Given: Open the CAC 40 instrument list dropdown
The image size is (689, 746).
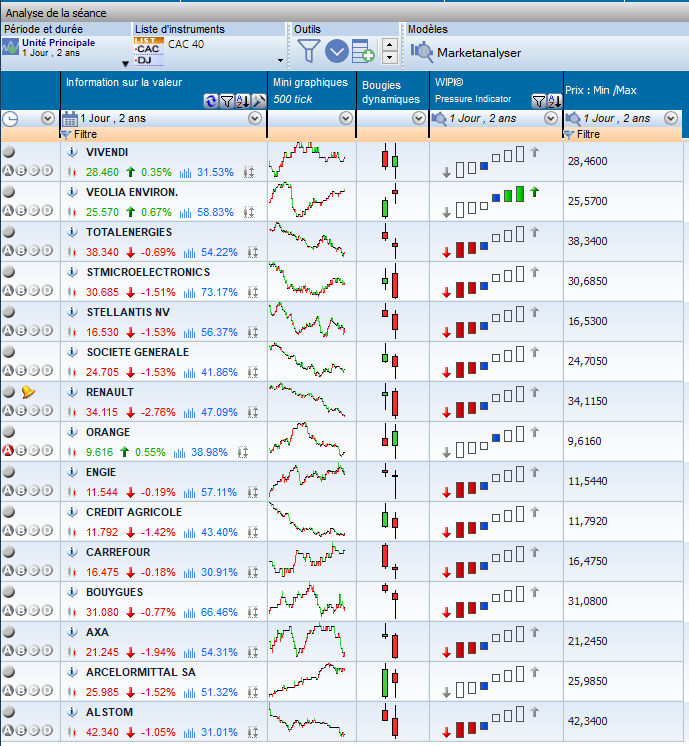Looking at the screenshot, I should [x=280, y=60].
